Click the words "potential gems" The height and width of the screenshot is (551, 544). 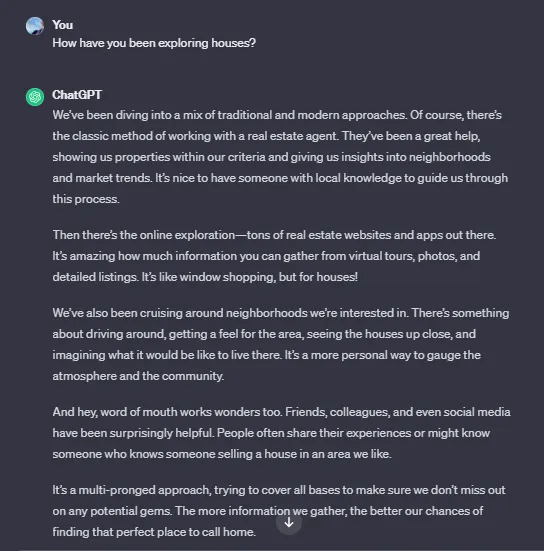[x=130, y=511]
